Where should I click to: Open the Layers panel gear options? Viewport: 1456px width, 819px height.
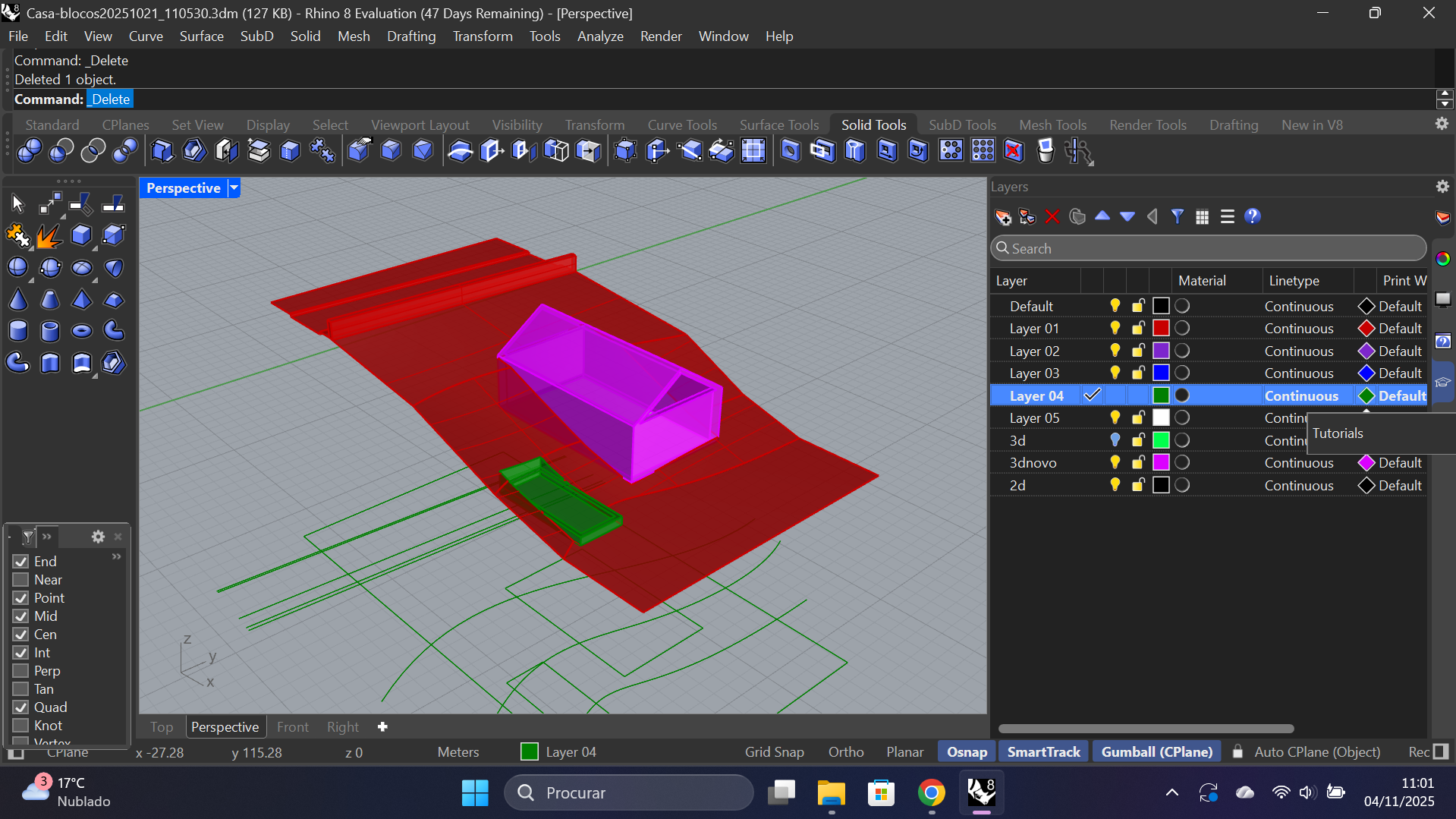pyautogui.click(x=1442, y=187)
